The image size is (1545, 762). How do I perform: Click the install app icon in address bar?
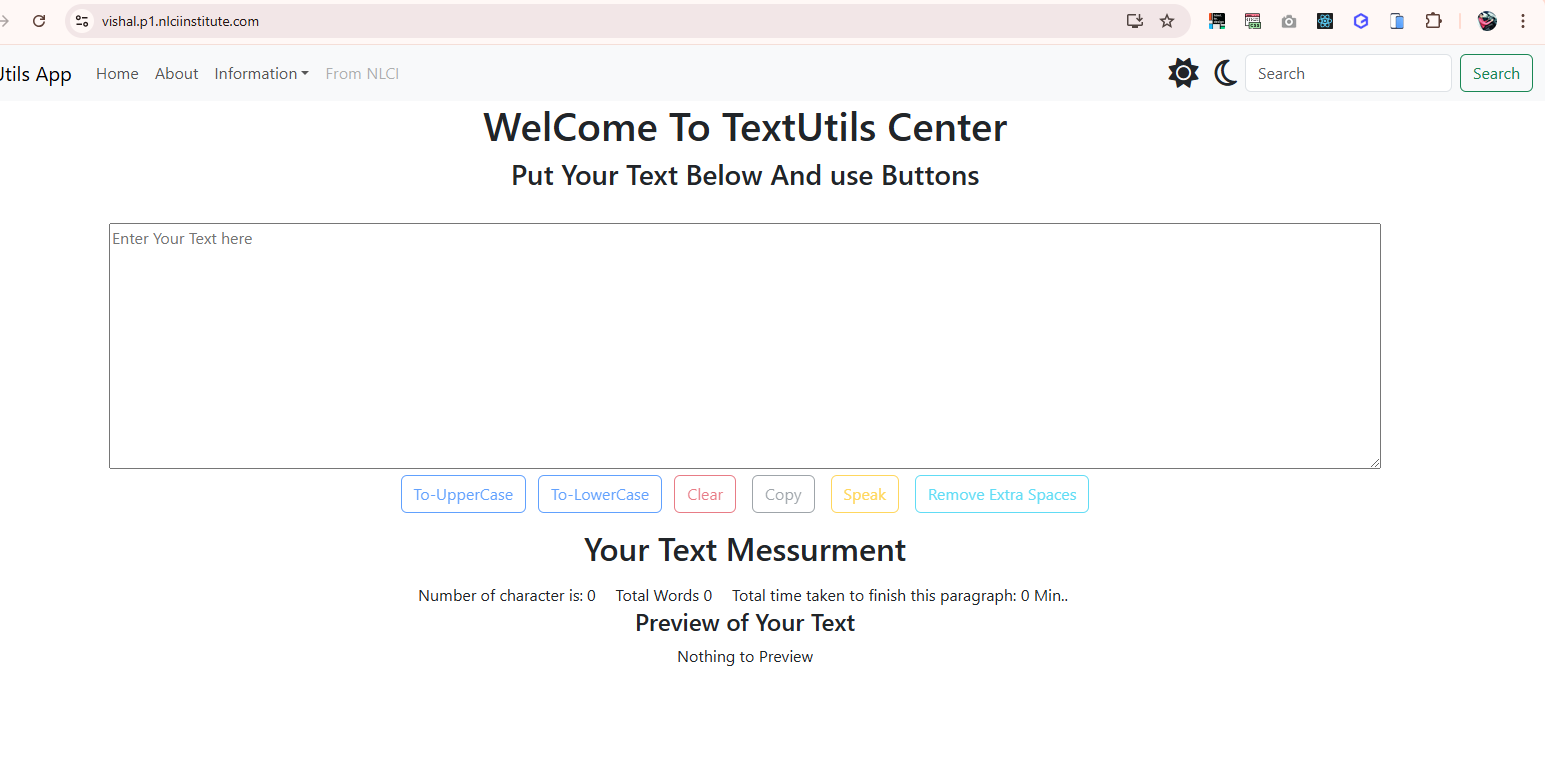click(1134, 21)
